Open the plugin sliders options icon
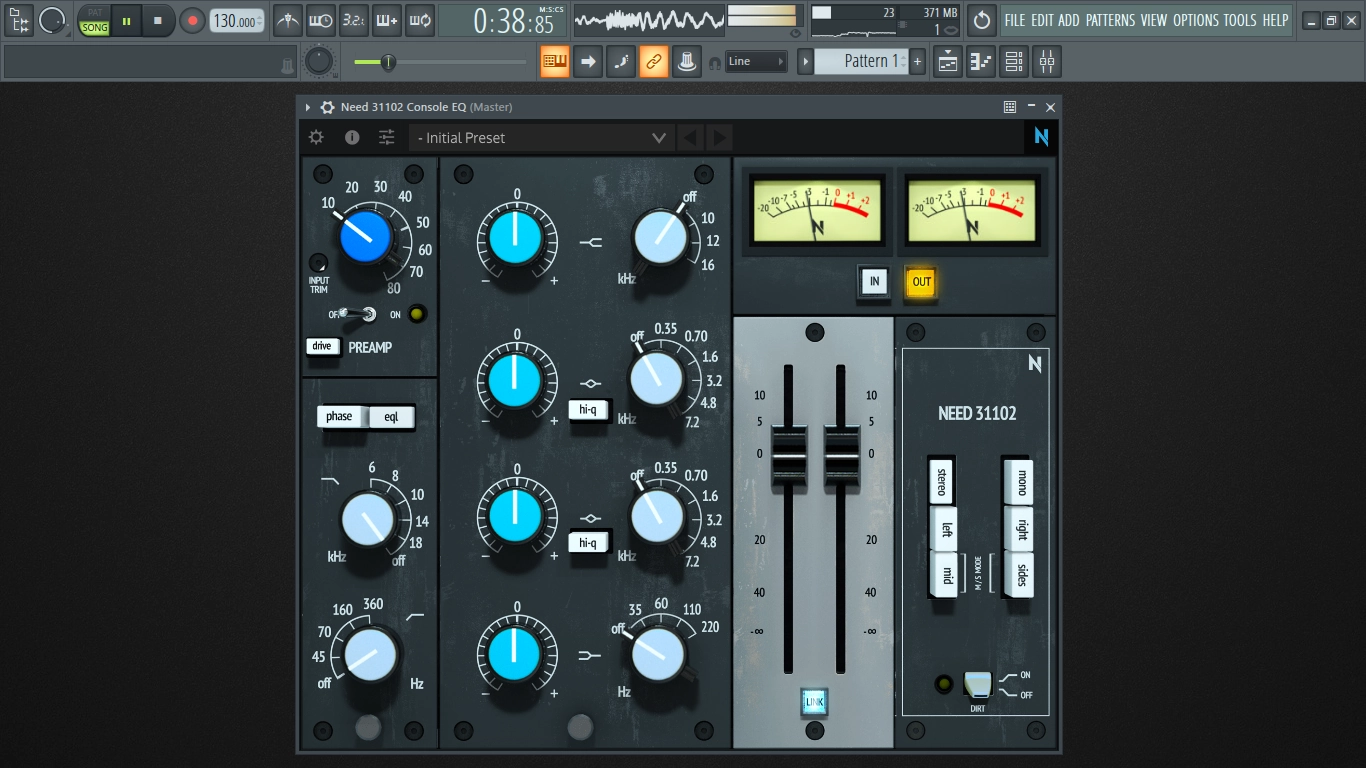 pyautogui.click(x=386, y=138)
